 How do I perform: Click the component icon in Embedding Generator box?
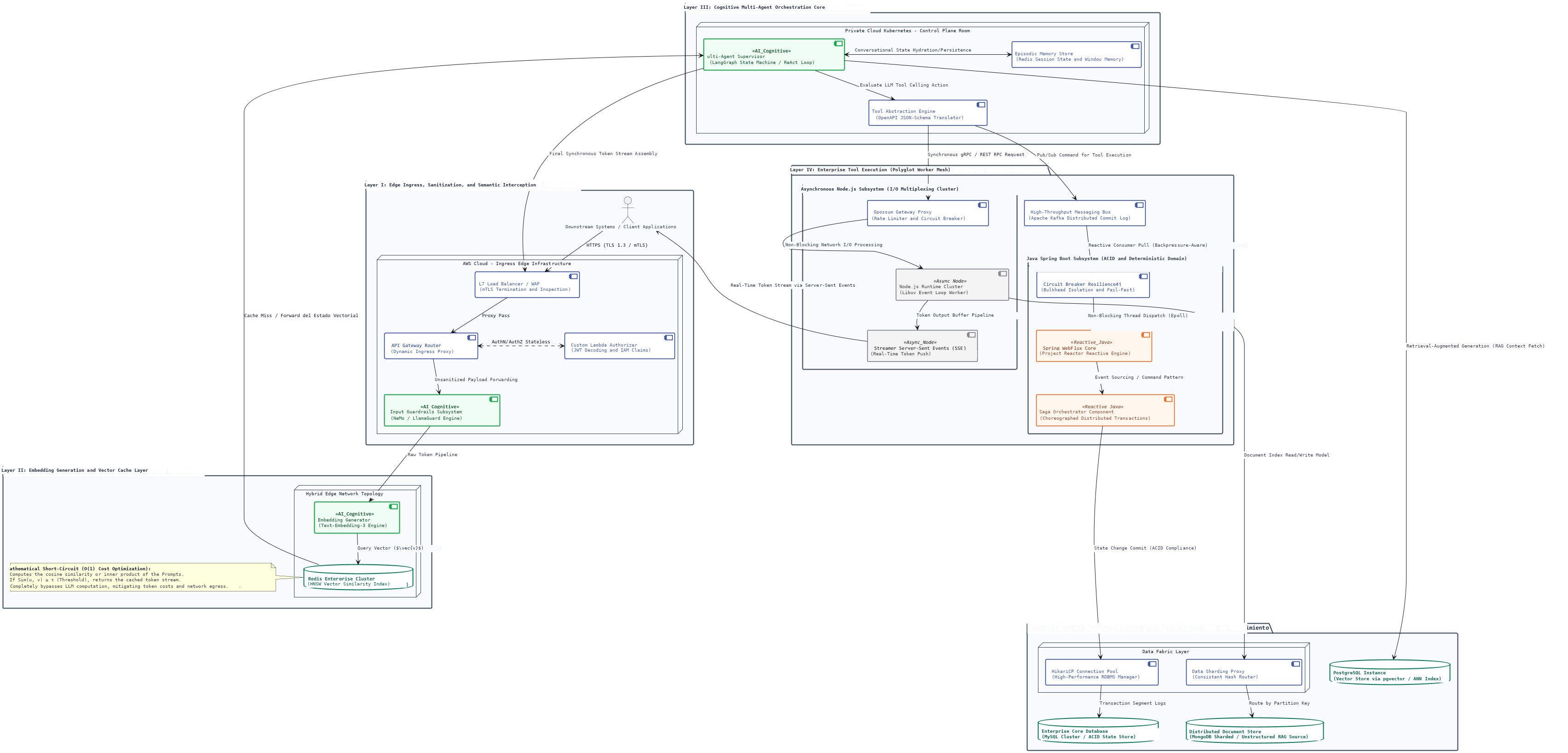(394, 506)
